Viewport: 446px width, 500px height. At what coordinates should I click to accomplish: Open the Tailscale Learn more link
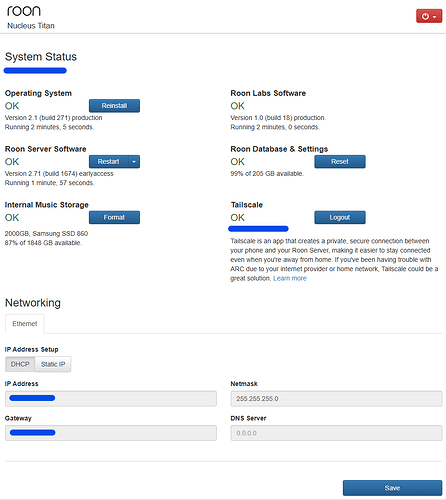coord(290,278)
